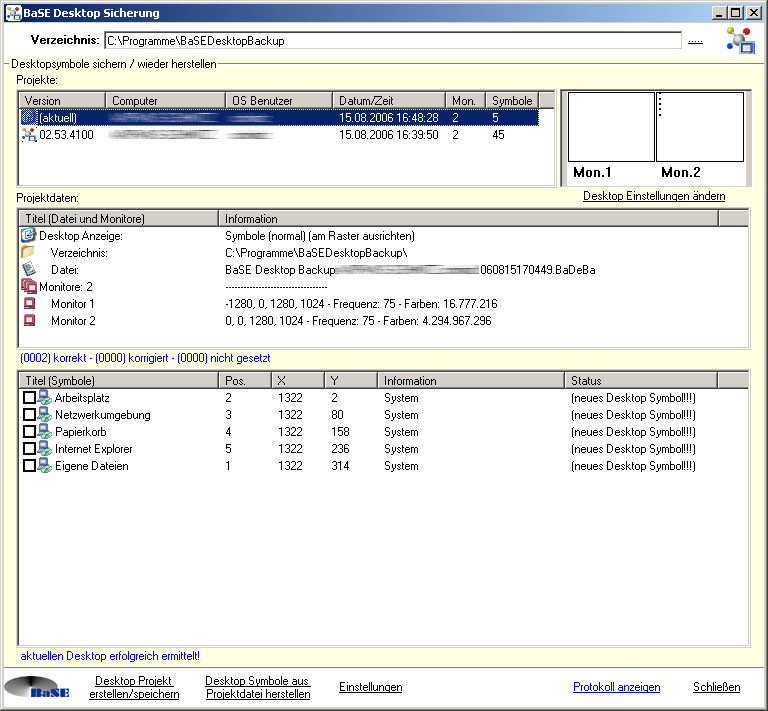Open Desktop Einstellungen ändern link
This screenshot has width=768, height=711.
[x=654, y=196]
